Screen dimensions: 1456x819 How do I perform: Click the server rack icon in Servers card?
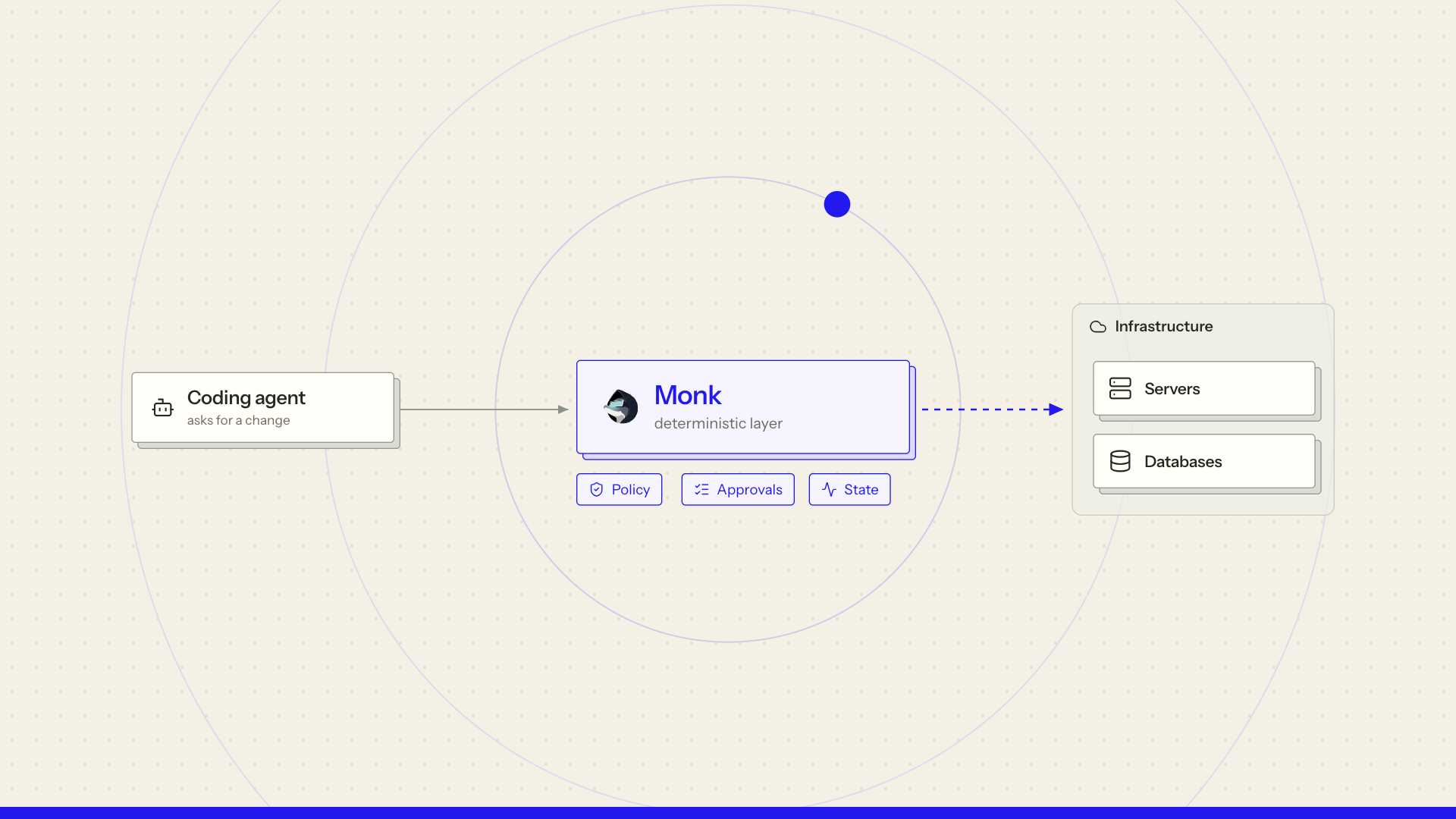tap(1120, 388)
